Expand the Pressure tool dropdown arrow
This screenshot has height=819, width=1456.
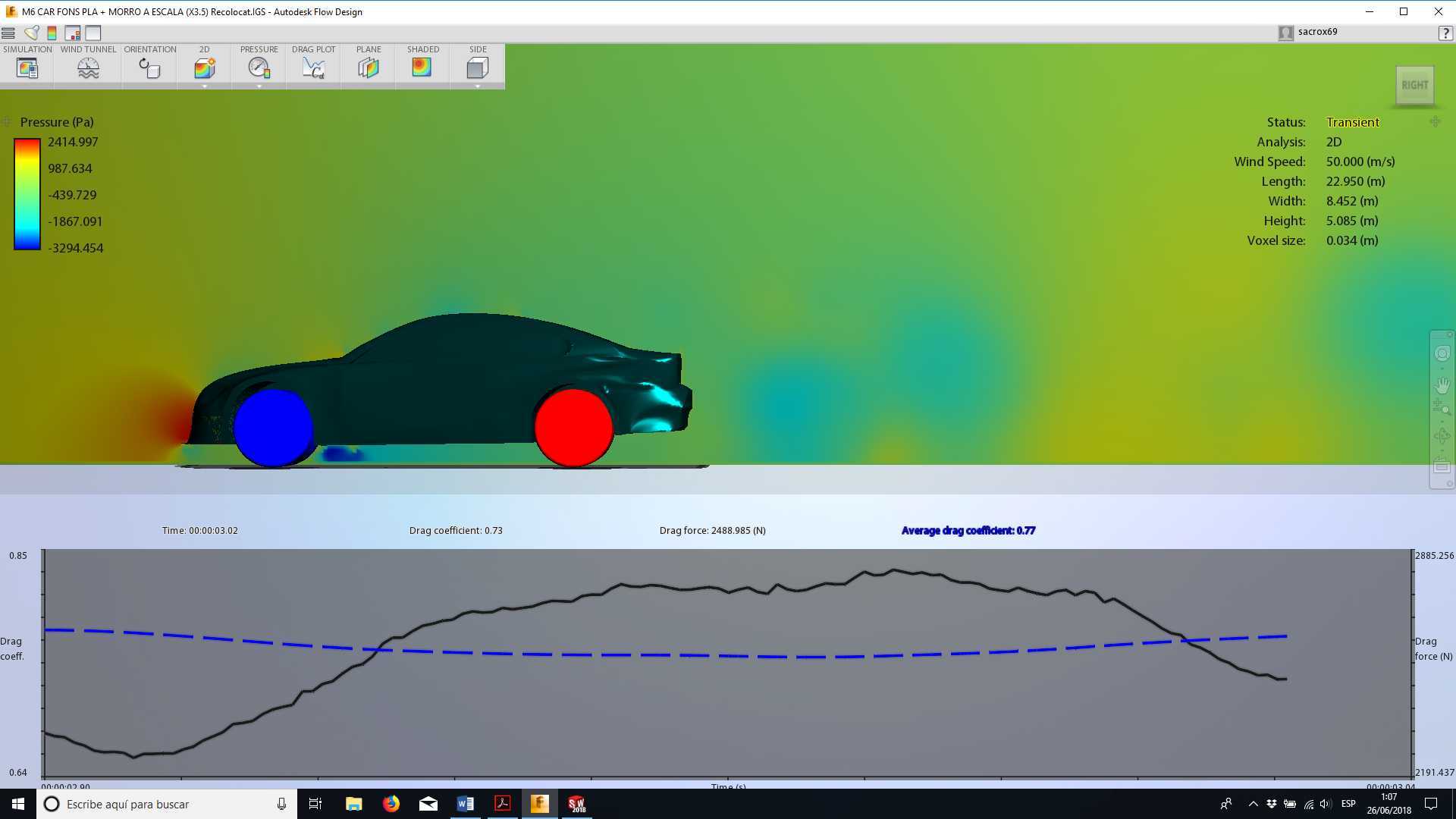click(x=259, y=86)
